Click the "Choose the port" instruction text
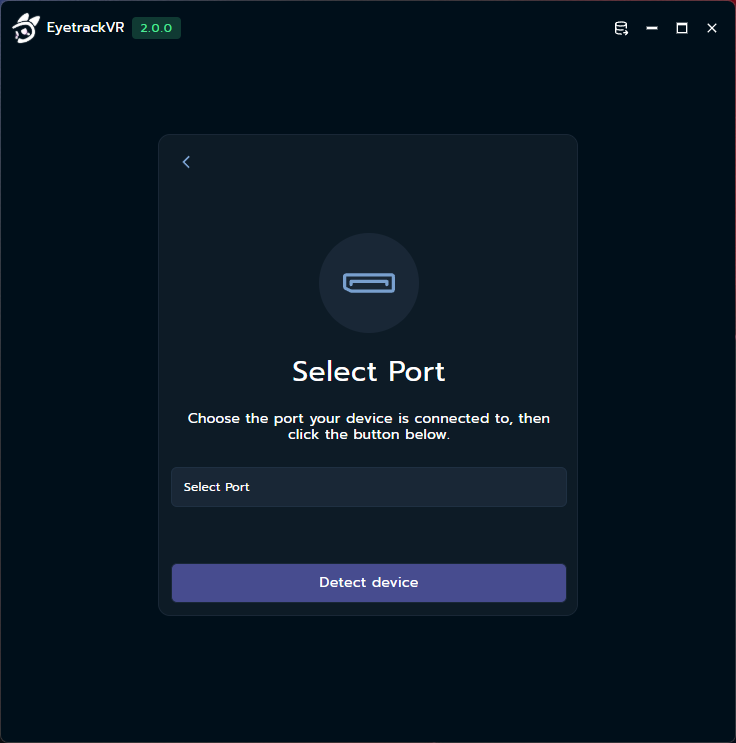736x743 pixels. [368, 418]
